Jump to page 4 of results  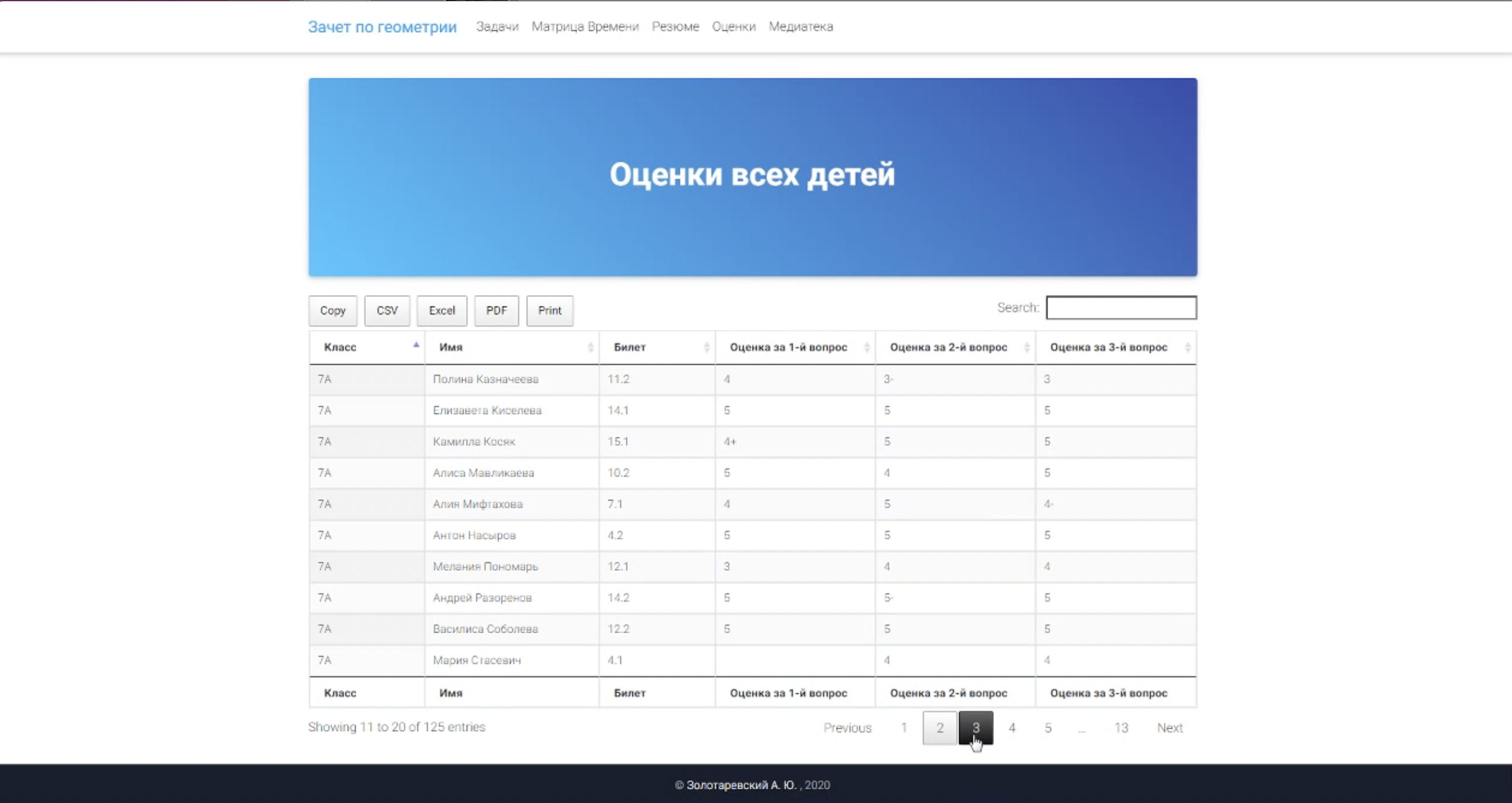point(1012,728)
